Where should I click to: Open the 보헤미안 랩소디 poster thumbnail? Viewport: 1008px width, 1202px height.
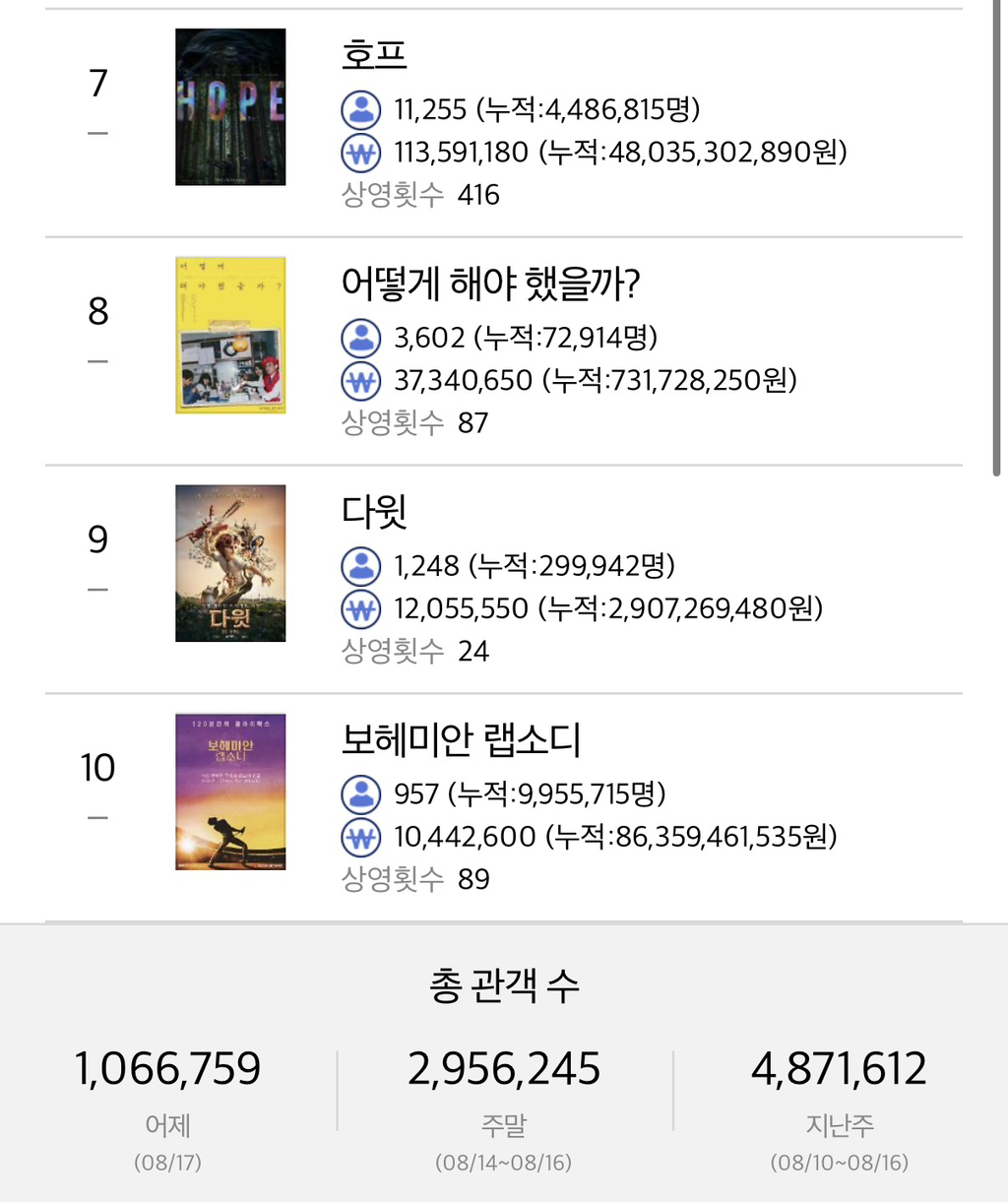pyautogui.click(x=230, y=792)
